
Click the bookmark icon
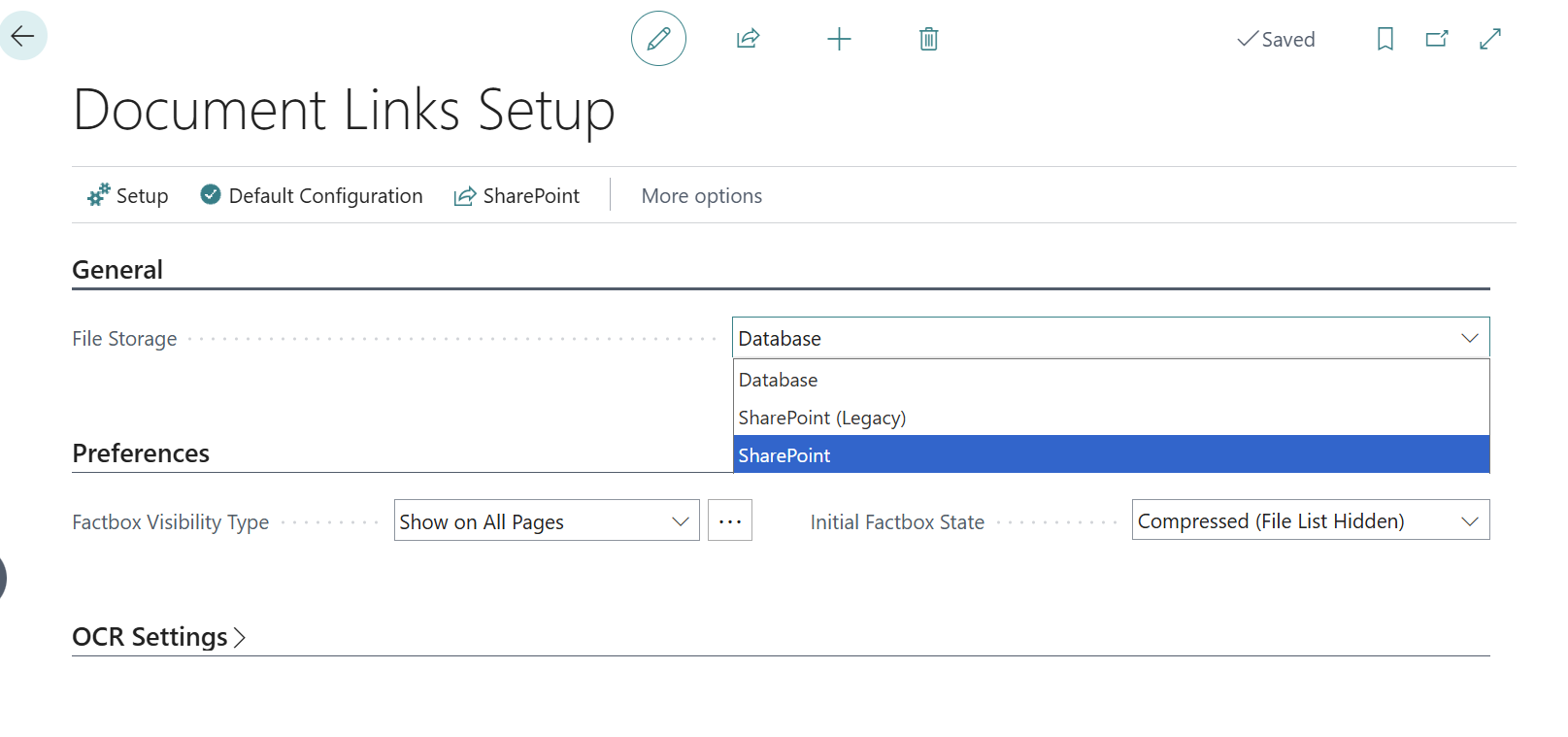click(1385, 39)
